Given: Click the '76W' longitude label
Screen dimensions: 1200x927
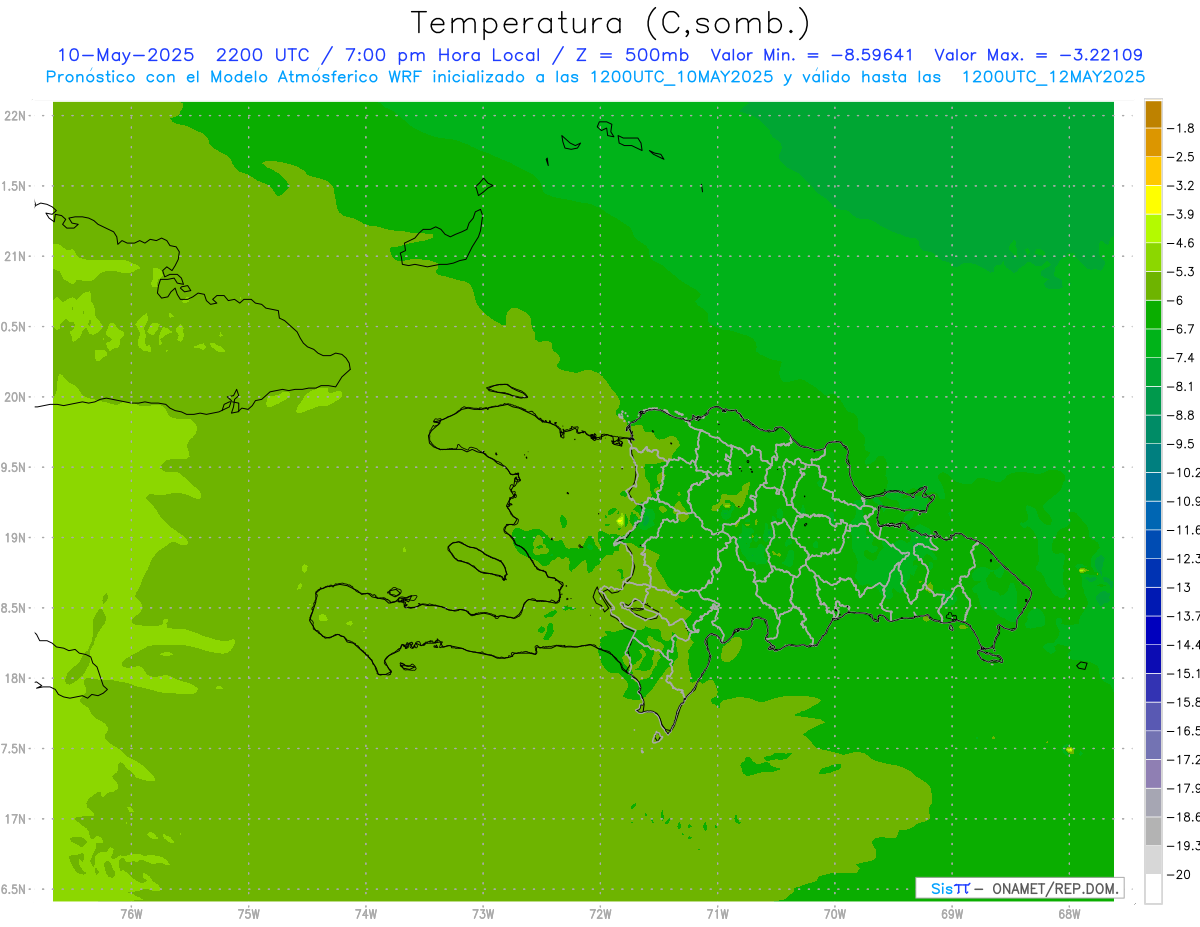Looking at the screenshot, I should click(131, 913).
